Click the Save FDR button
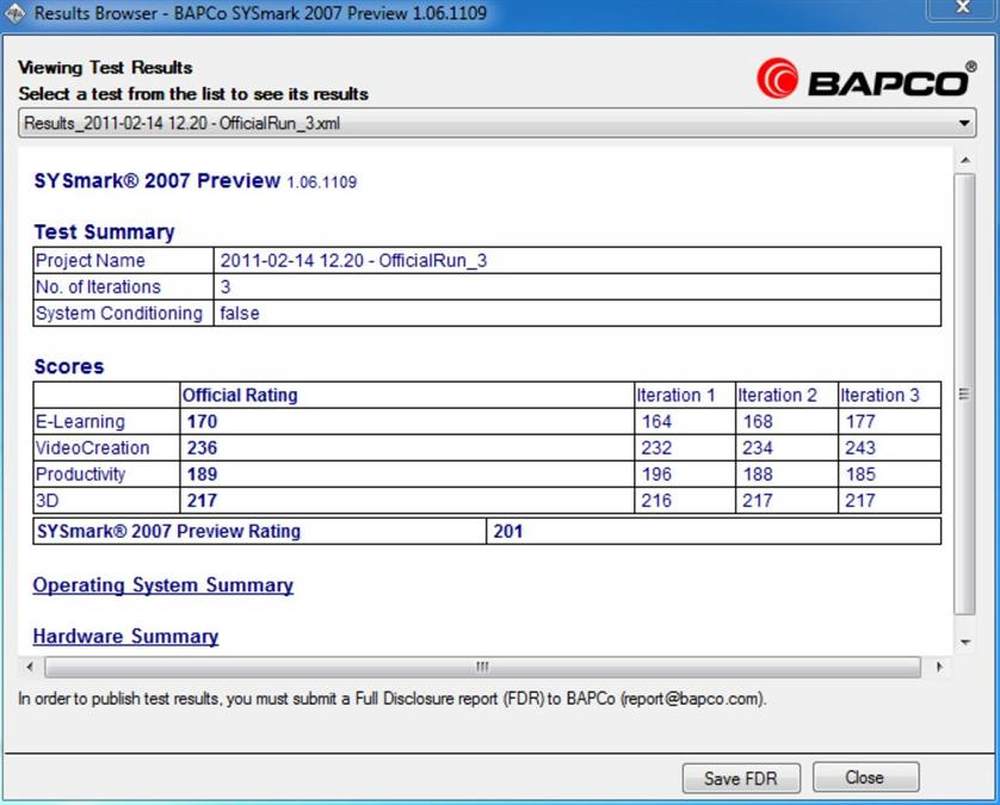This screenshot has width=1000, height=805. click(741, 778)
